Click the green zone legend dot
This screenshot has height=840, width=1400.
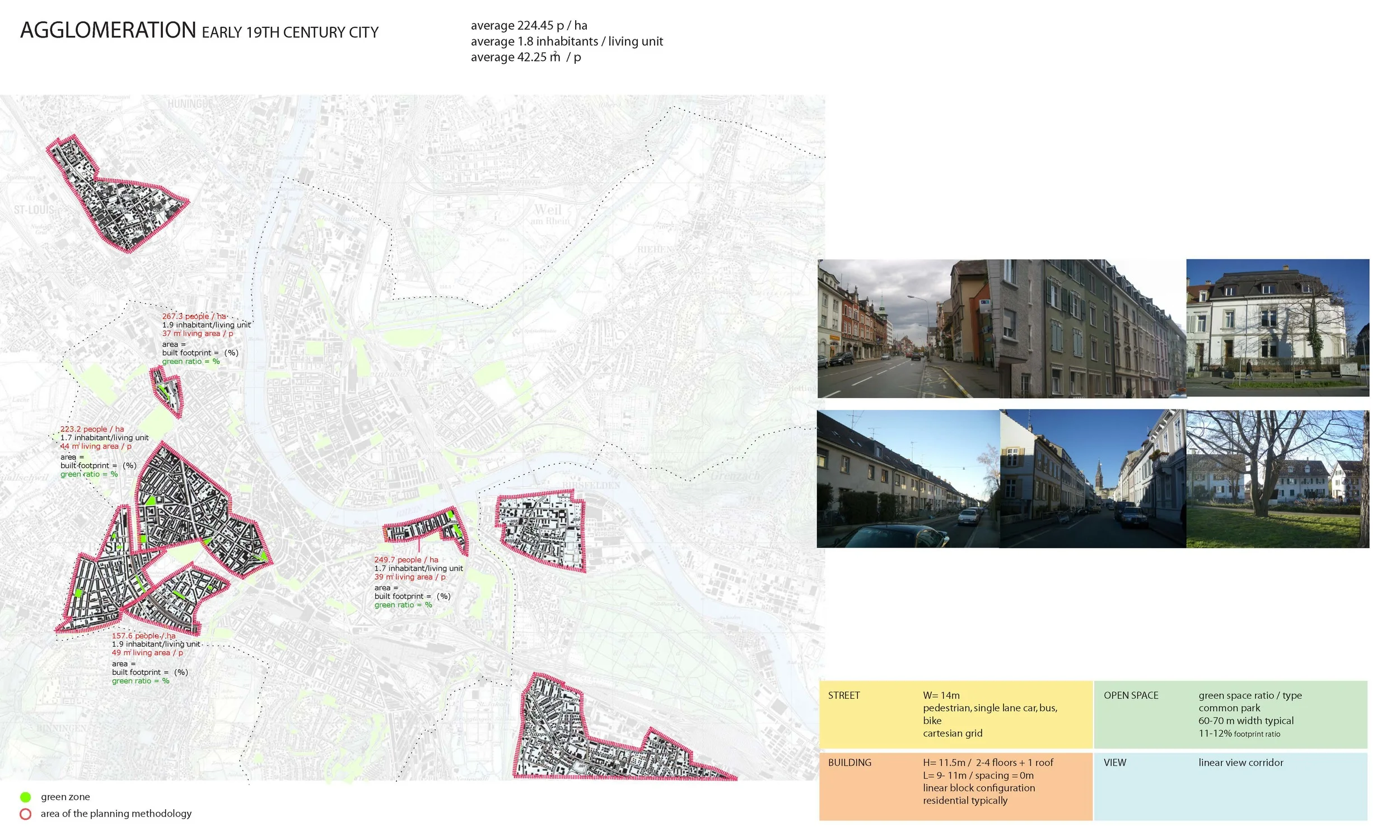click(x=25, y=797)
